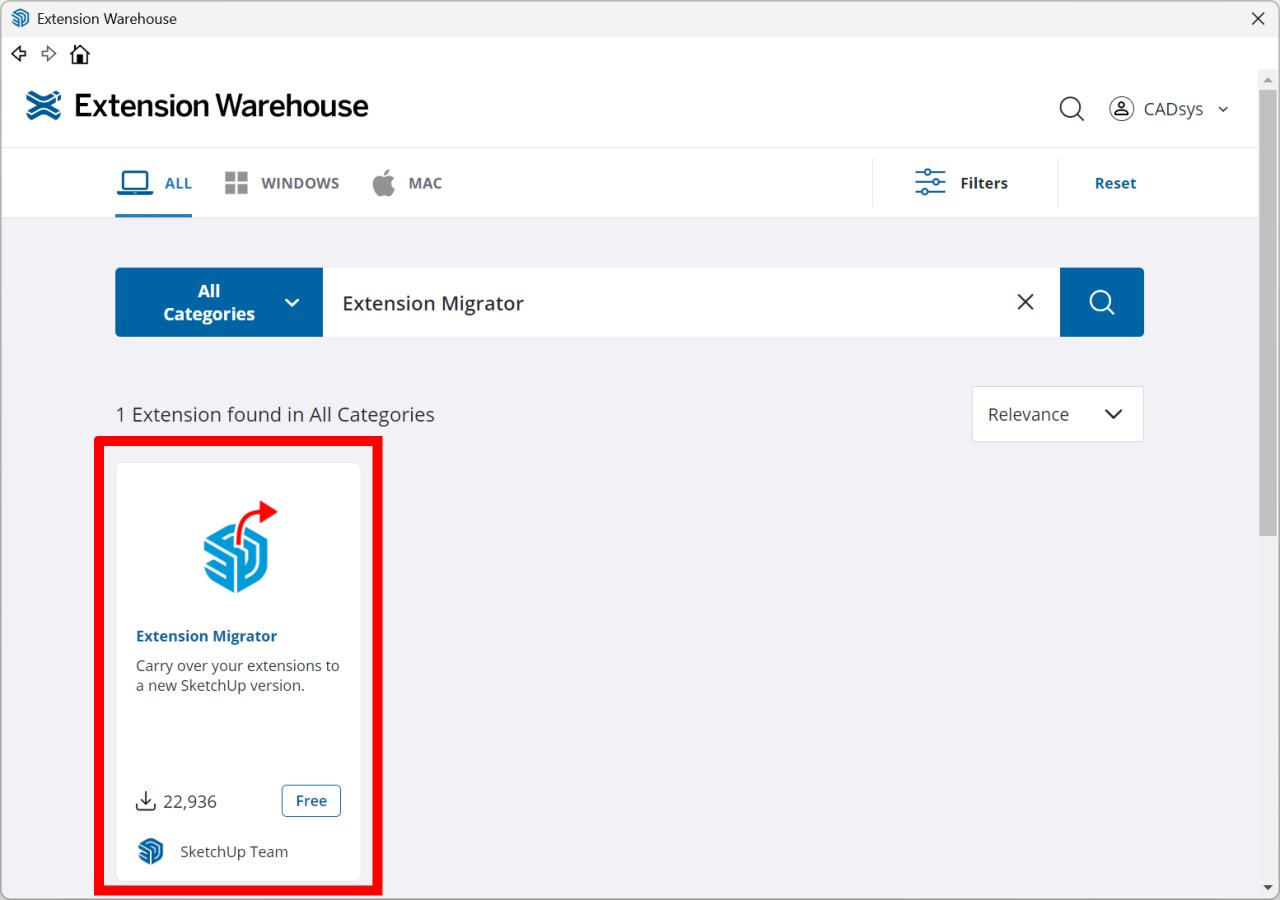Screen dimensions: 1280x900
Task: Expand the CADsys account menu chevron
Action: (x=1223, y=110)
